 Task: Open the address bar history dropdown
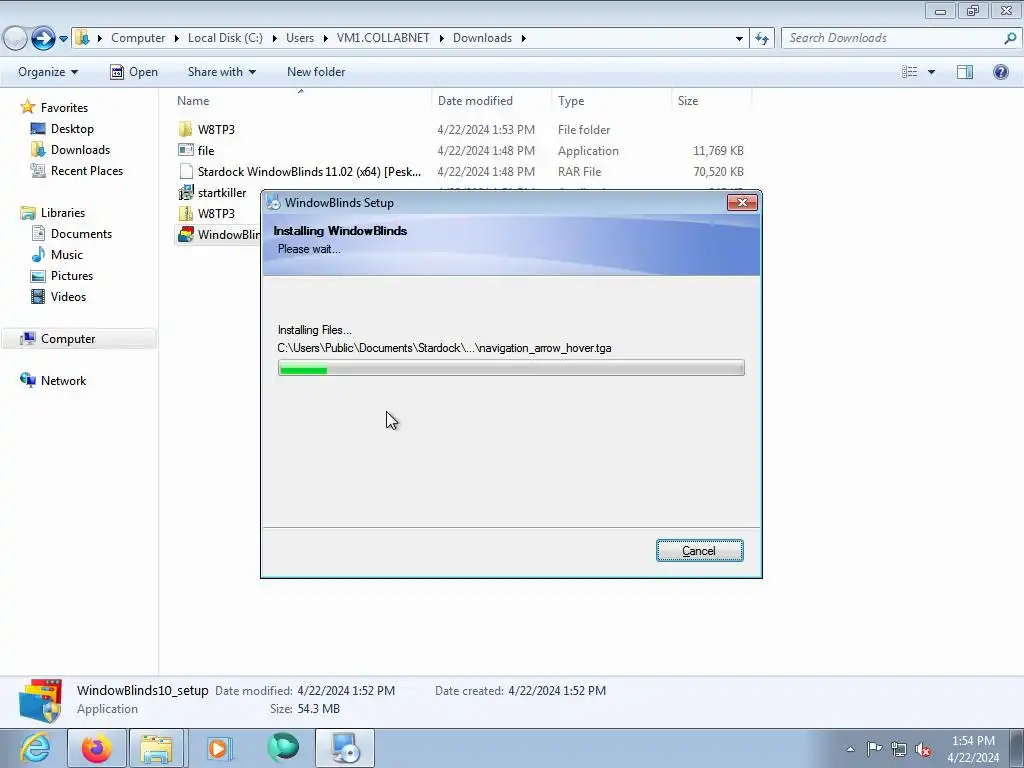(x=739, y=39)
